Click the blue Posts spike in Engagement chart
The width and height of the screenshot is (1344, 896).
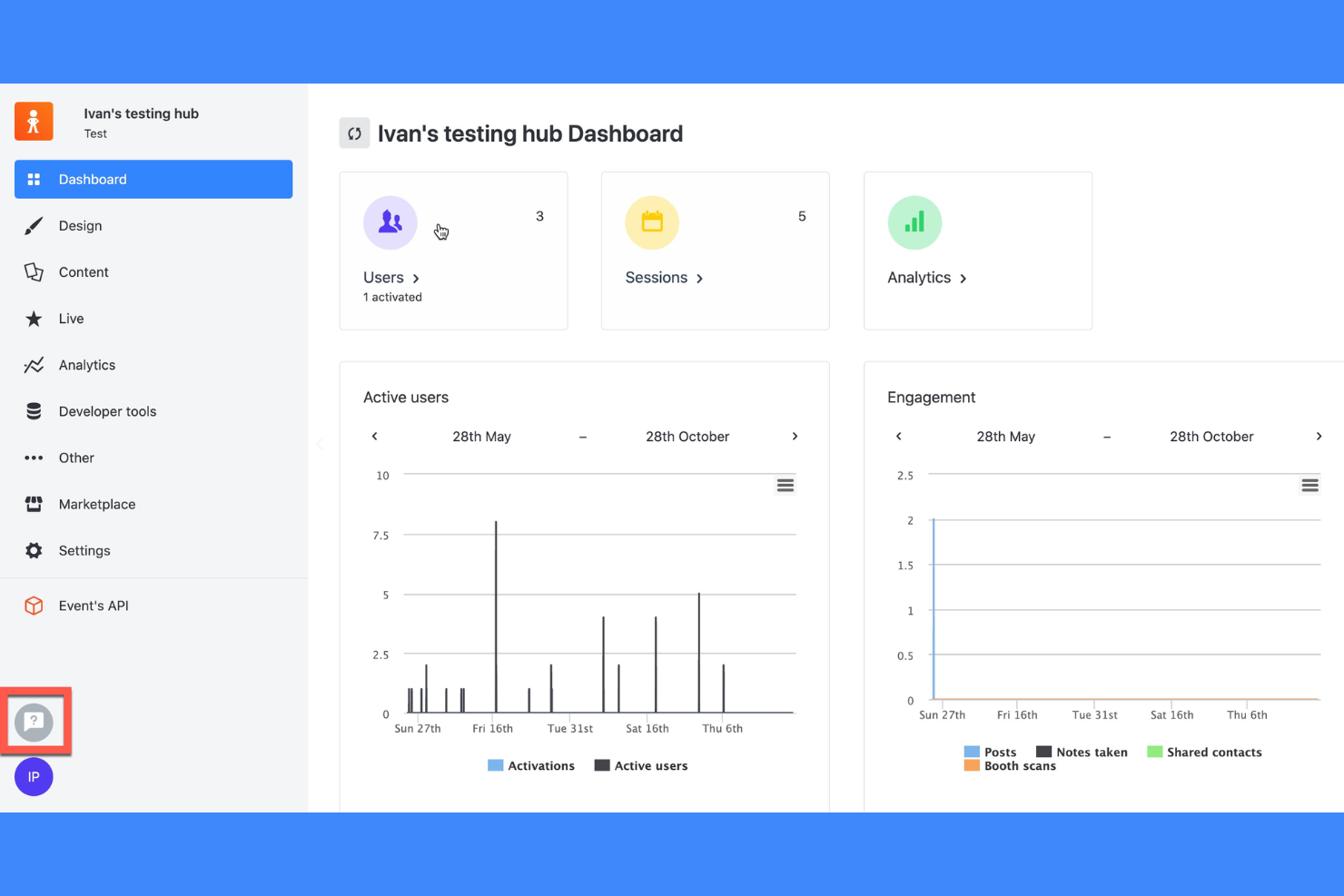[x=934, y=609]
